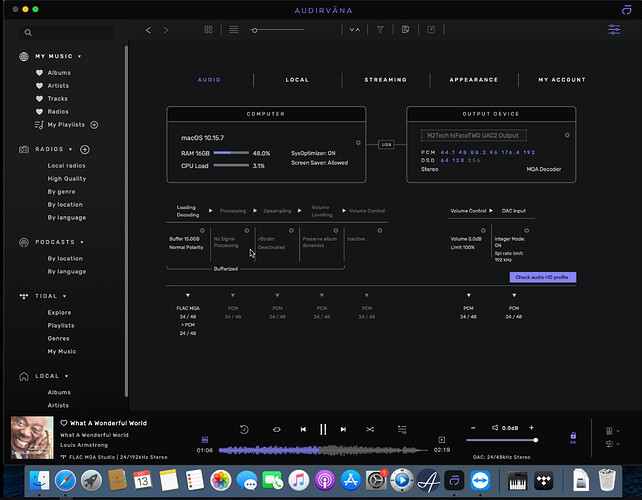The image size is (642, 500).
Task: Open Albums under My Music
Action: (x=59, y=72)
